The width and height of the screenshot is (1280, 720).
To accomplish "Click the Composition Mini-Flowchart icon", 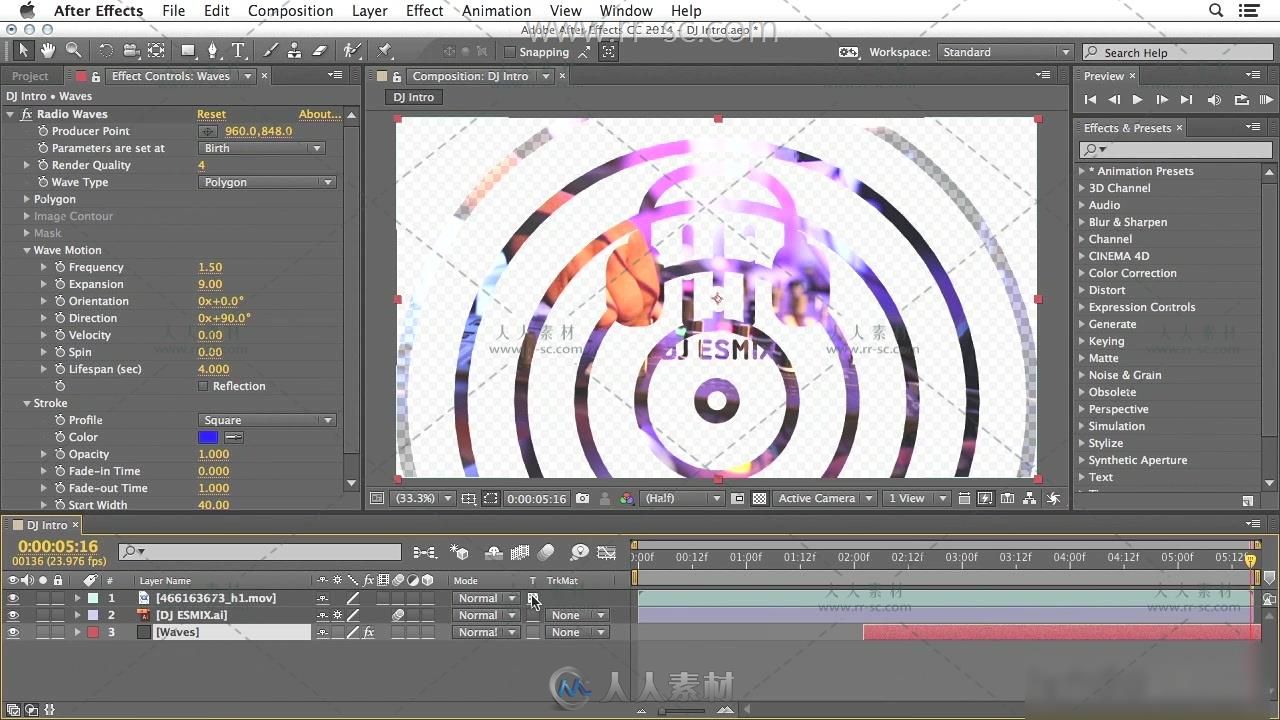I will click(425, 552).
